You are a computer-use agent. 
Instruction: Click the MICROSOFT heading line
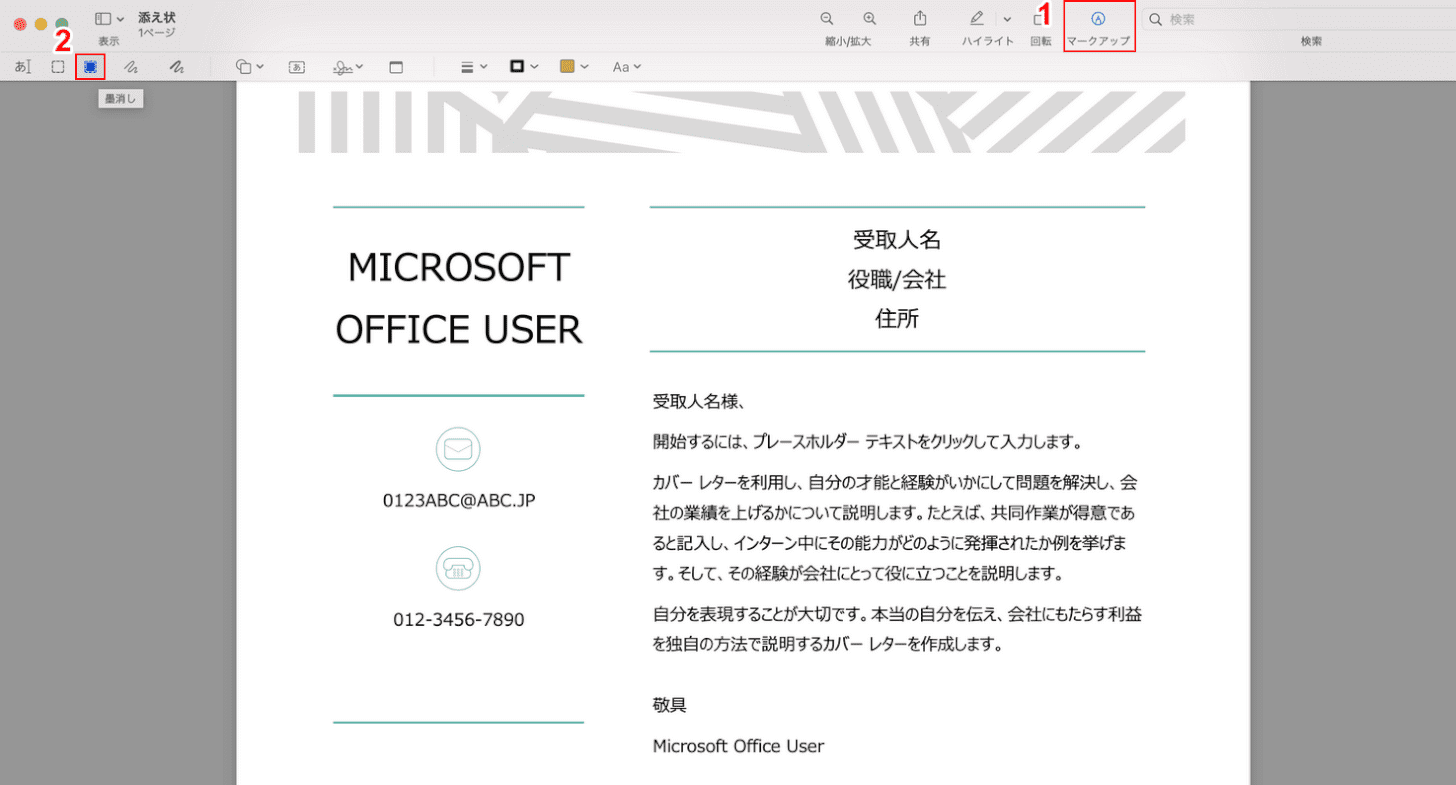(459, 268)
